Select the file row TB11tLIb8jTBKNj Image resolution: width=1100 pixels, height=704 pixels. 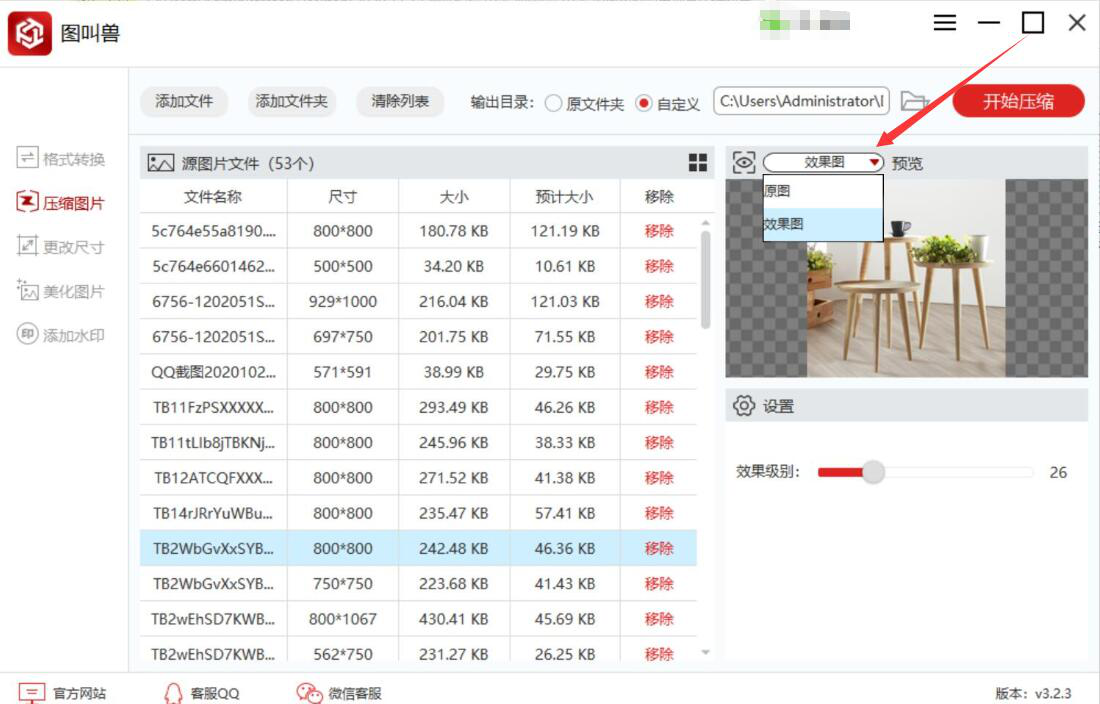pos(418,442)
